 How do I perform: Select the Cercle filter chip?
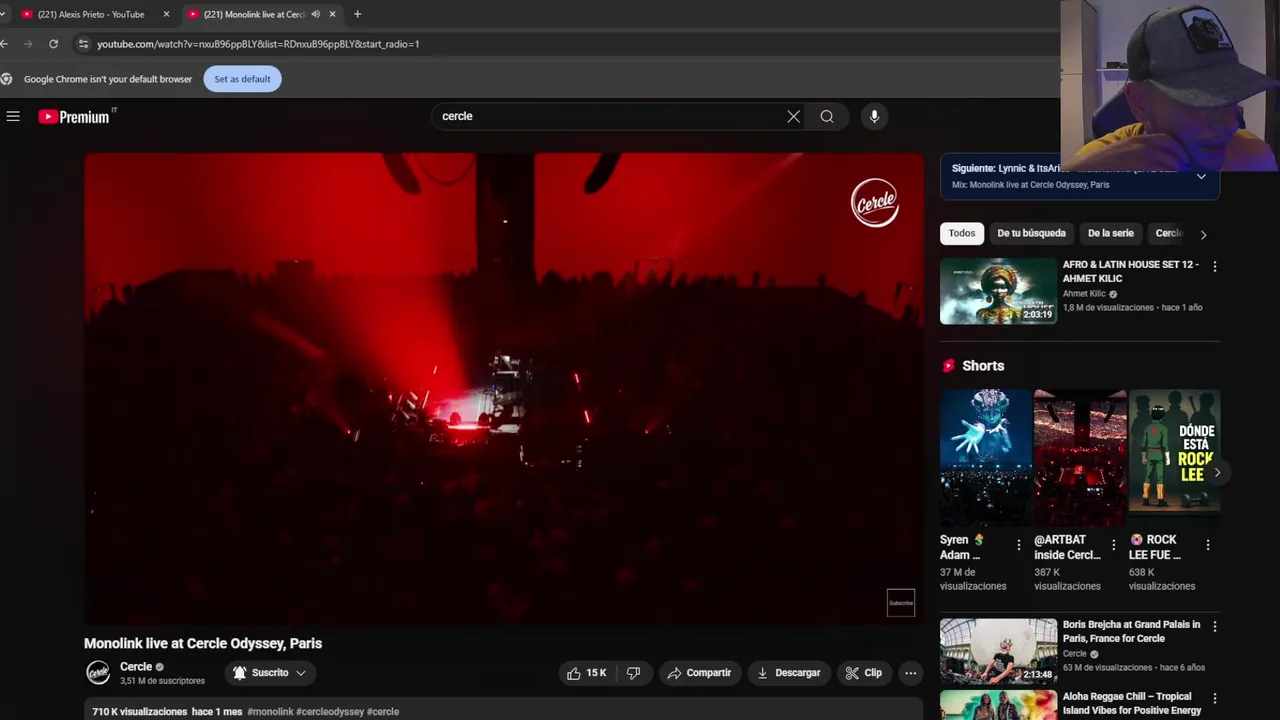[1168, 233]
